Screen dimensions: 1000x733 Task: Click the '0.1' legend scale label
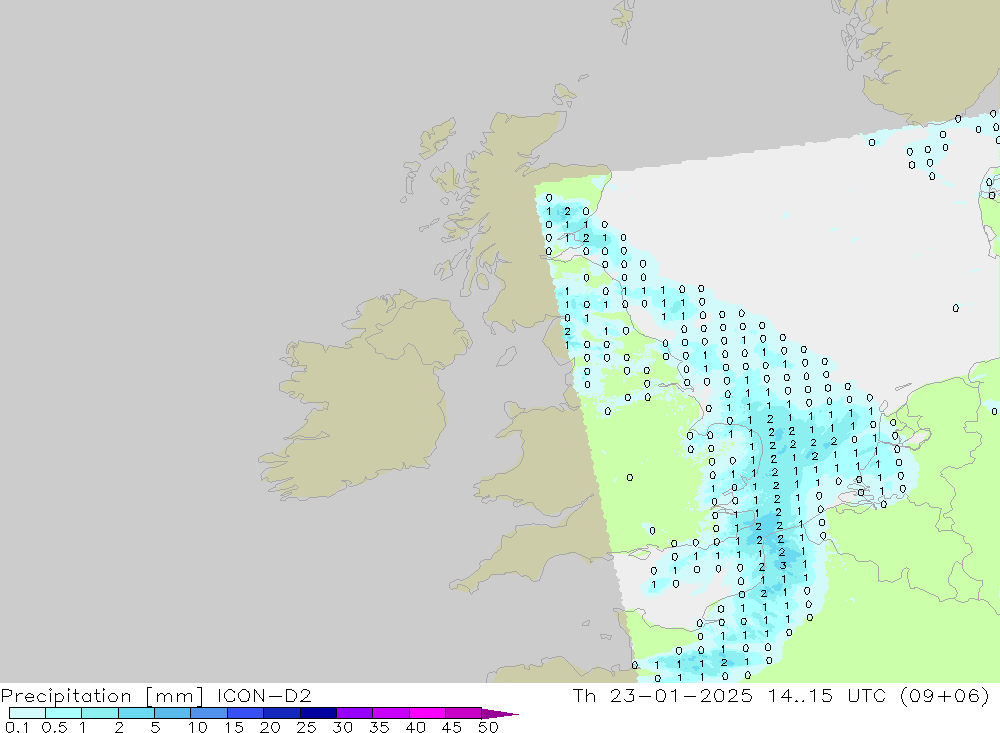pyautogui.click(x=17, y=727)
